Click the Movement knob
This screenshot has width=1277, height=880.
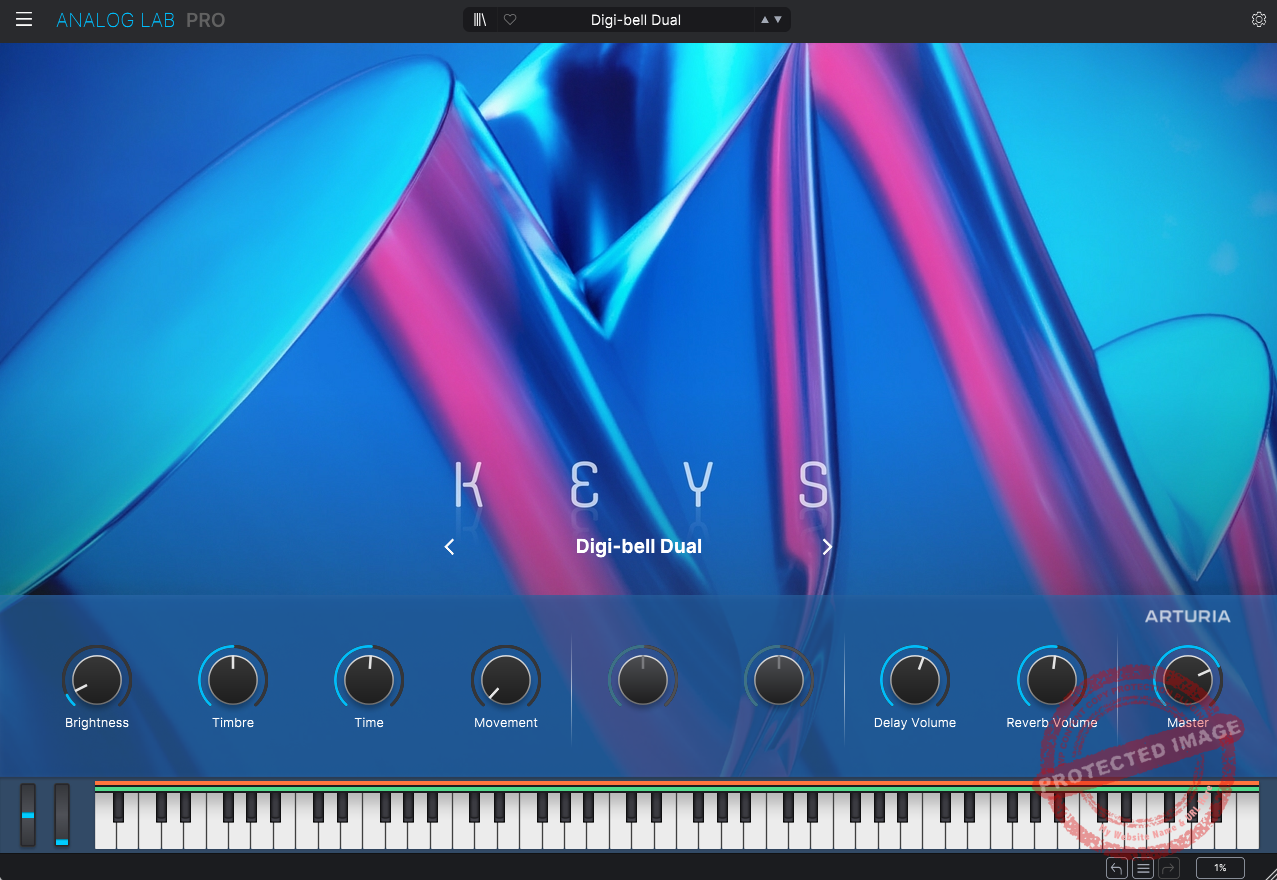point(506,680)
